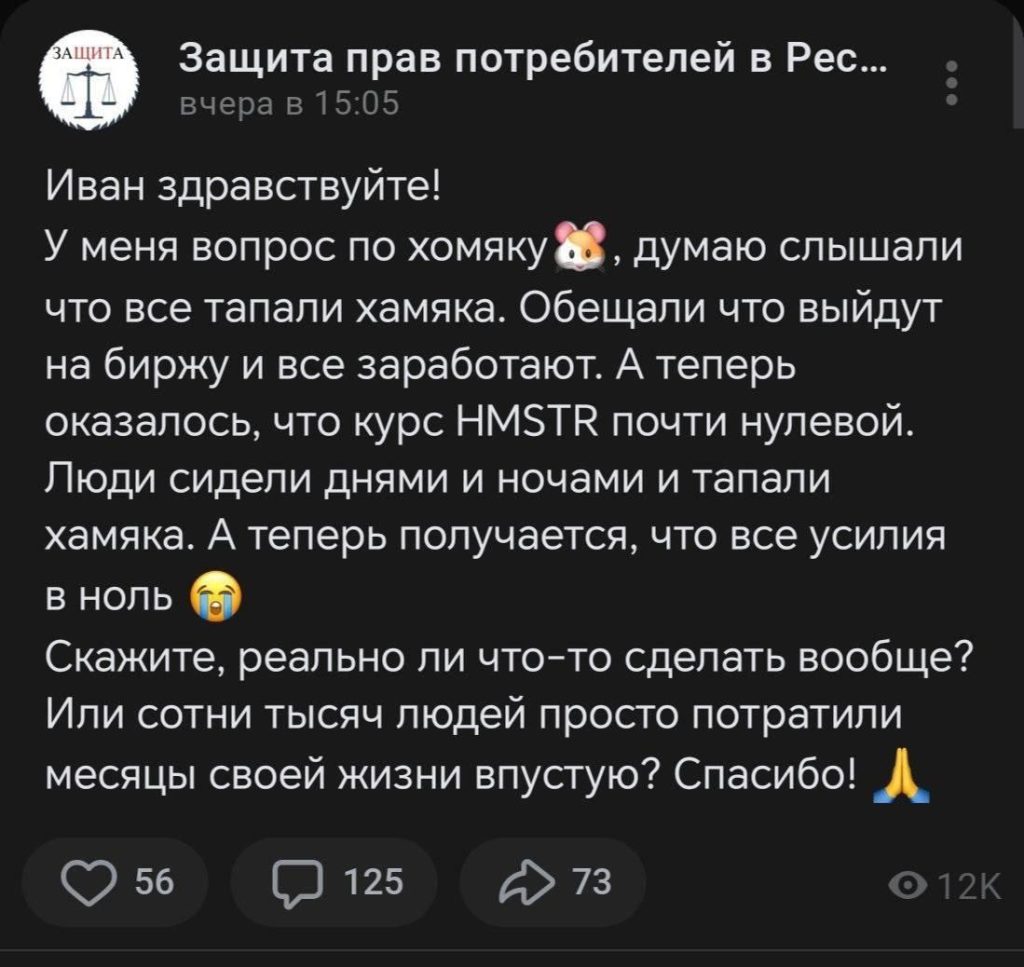Share the post using the arrow icon

tap(525, 882)
